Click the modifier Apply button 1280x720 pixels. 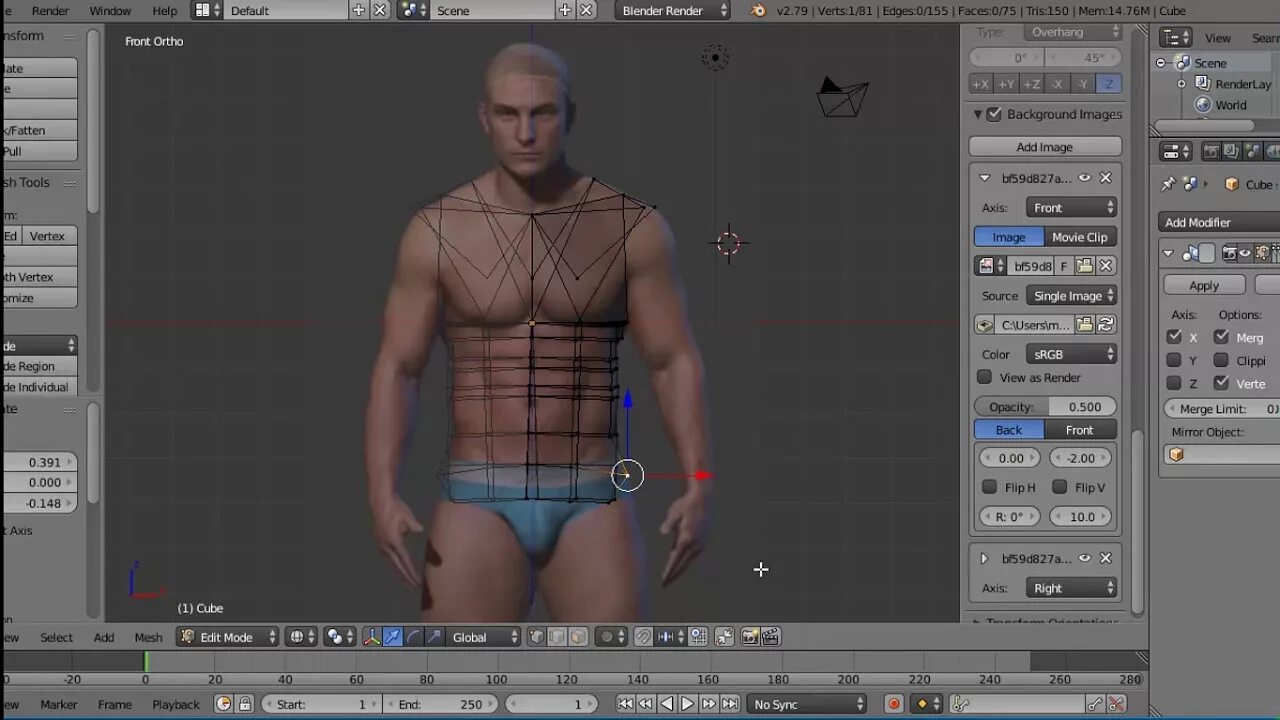point(1204,285)
